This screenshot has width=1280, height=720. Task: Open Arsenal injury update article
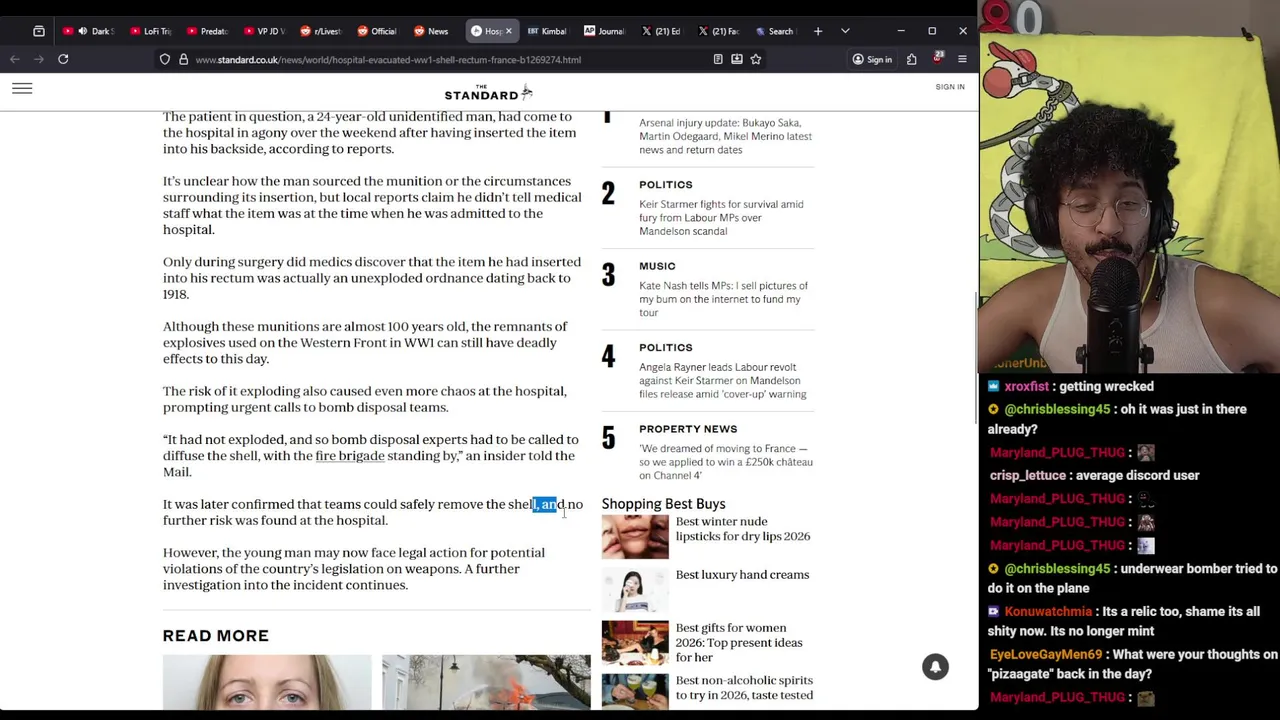click(725, 136)
